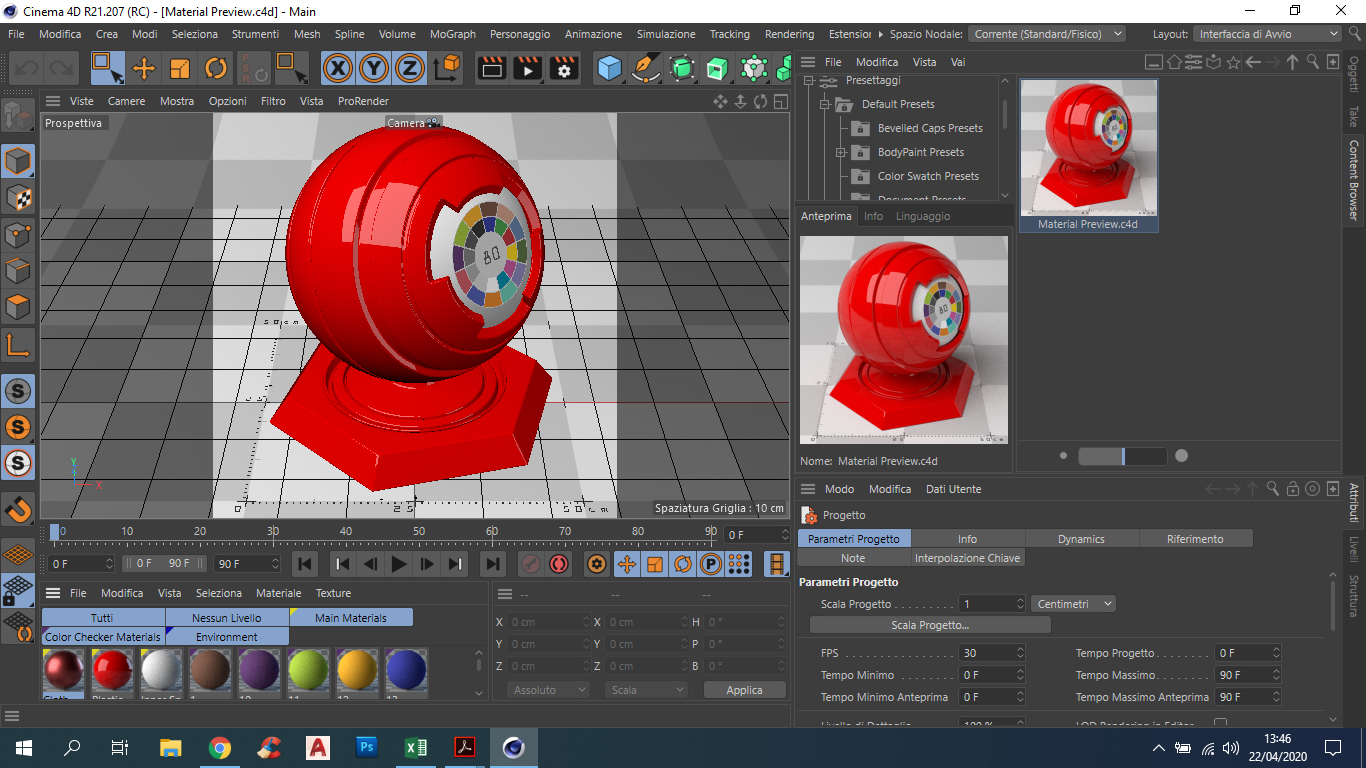This screenshot has height=768, width=1366.
Task: Click the Content Browser search magnifier
Action: [x=1313, y=62]
